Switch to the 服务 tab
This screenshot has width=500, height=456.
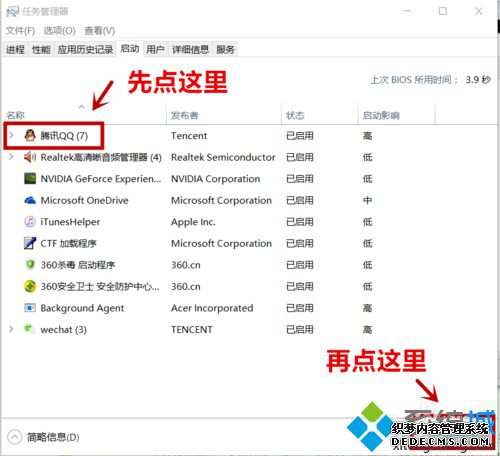click(226, 50)
